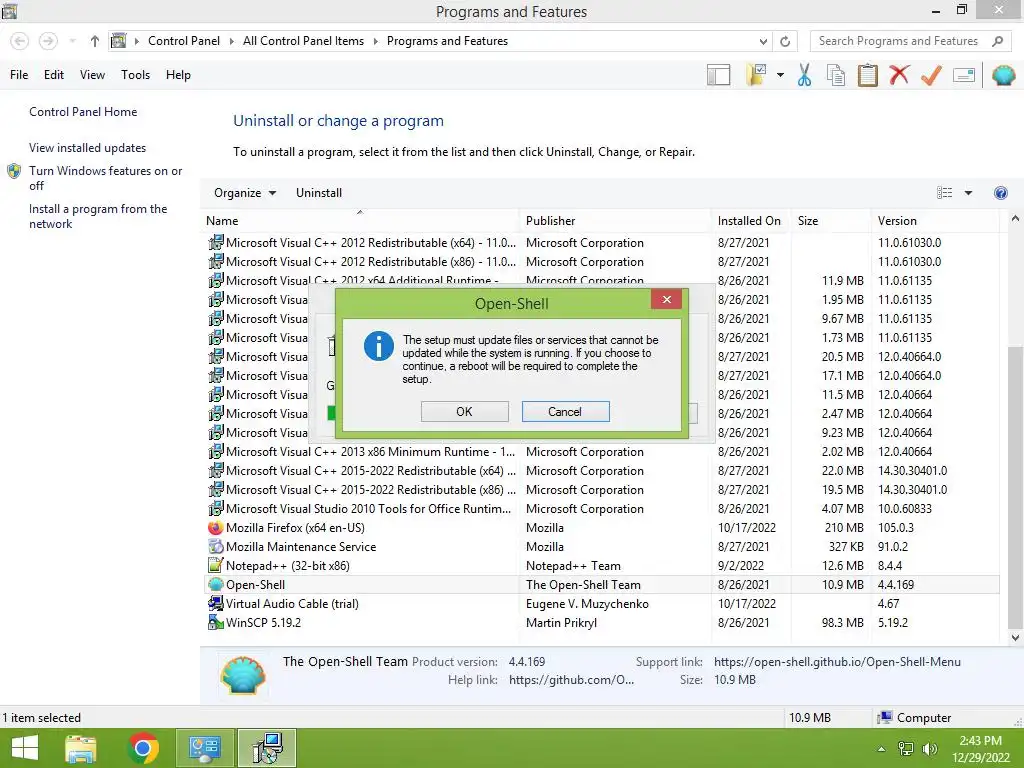The image size is (1024, 768).
Task: Expand the Control Panel breadcrumb arrow
Action: pyautogui.click(x=231, y=41)
